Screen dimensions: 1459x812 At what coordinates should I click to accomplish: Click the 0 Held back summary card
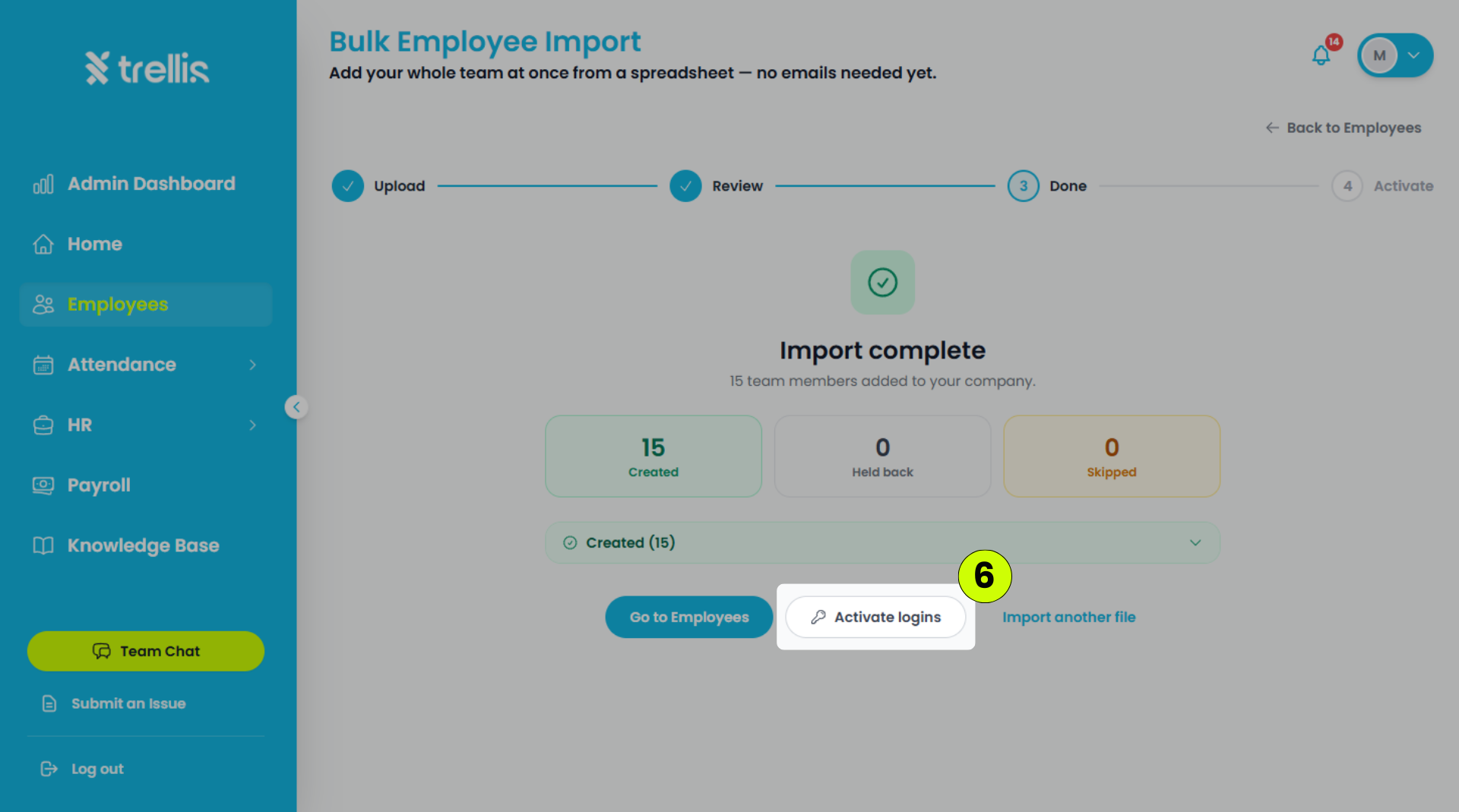(882, 457)
